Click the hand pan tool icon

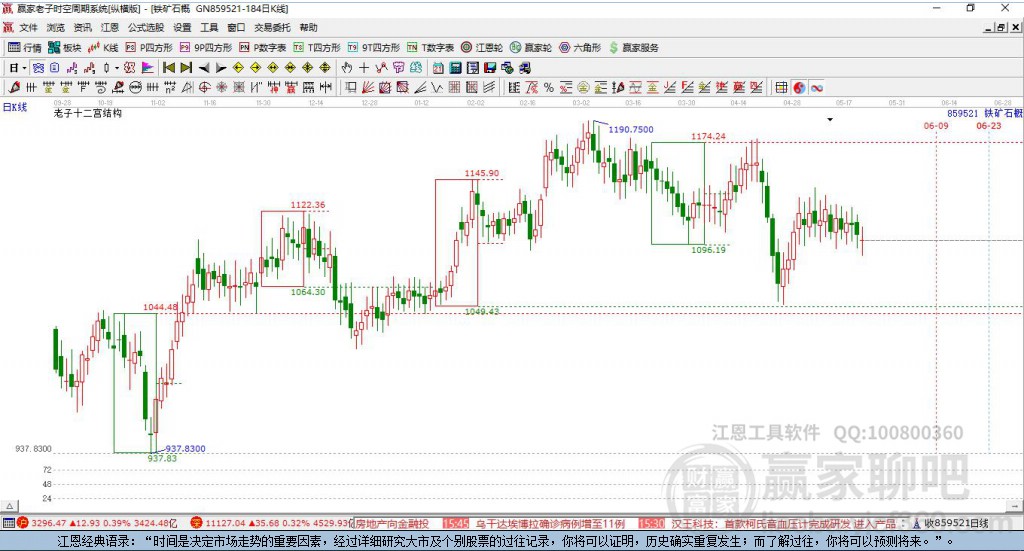347,67
